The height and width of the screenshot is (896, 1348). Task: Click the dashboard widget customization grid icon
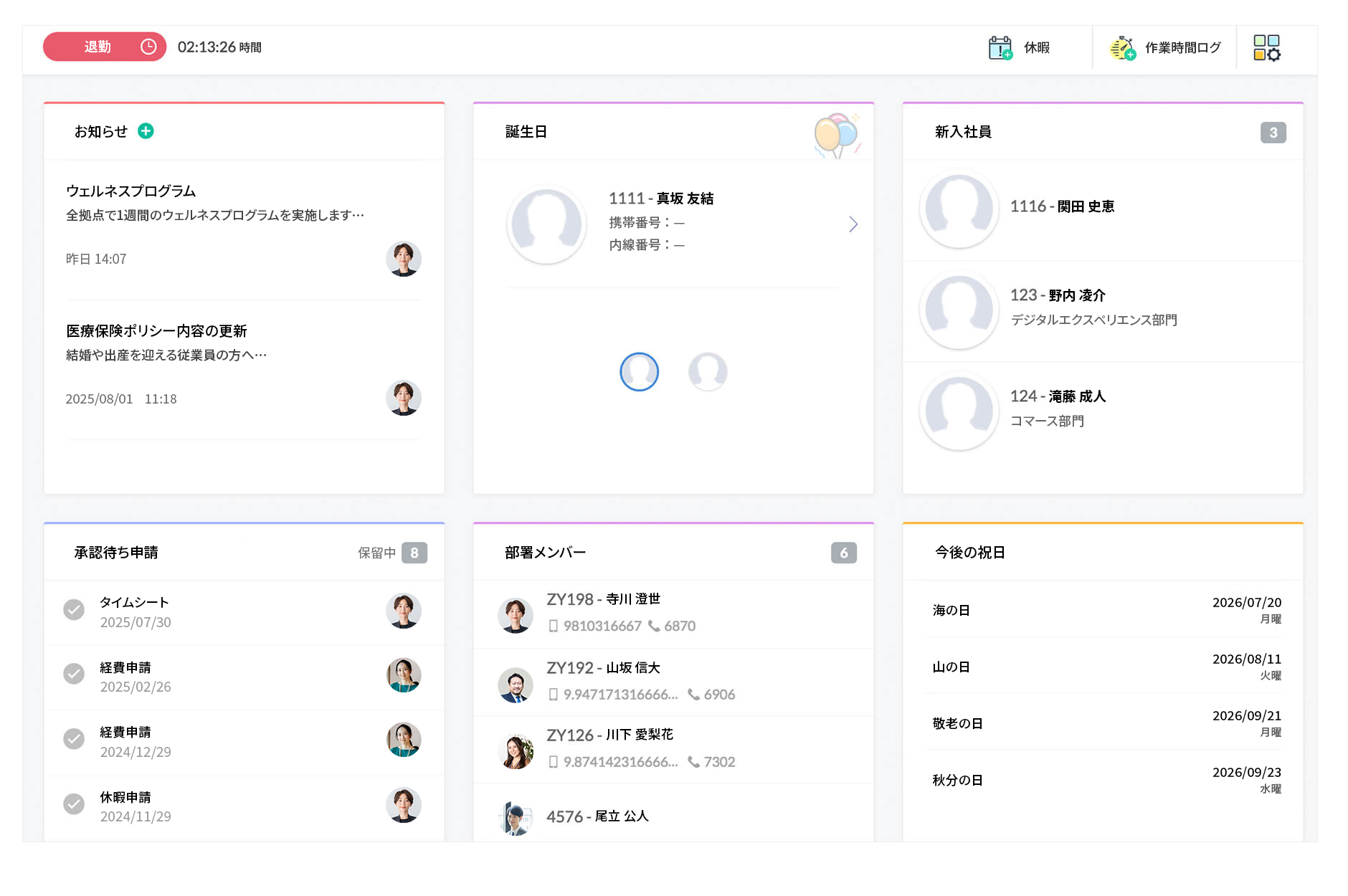coord(1266,47)
